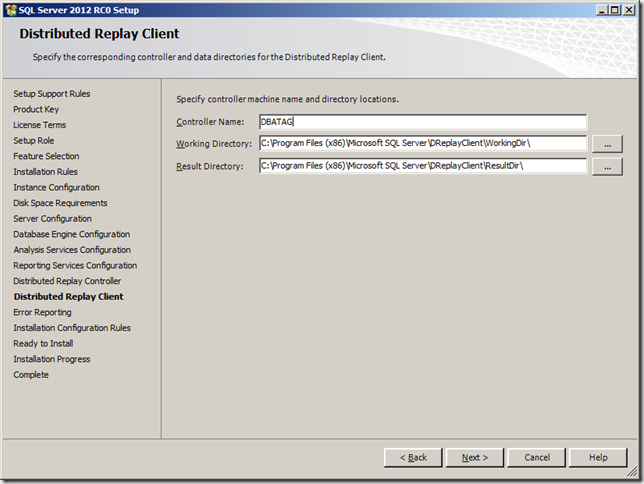The image size is (644, 484).
Task: Click the Working Directory path field
Action: [x=423, y=143]
